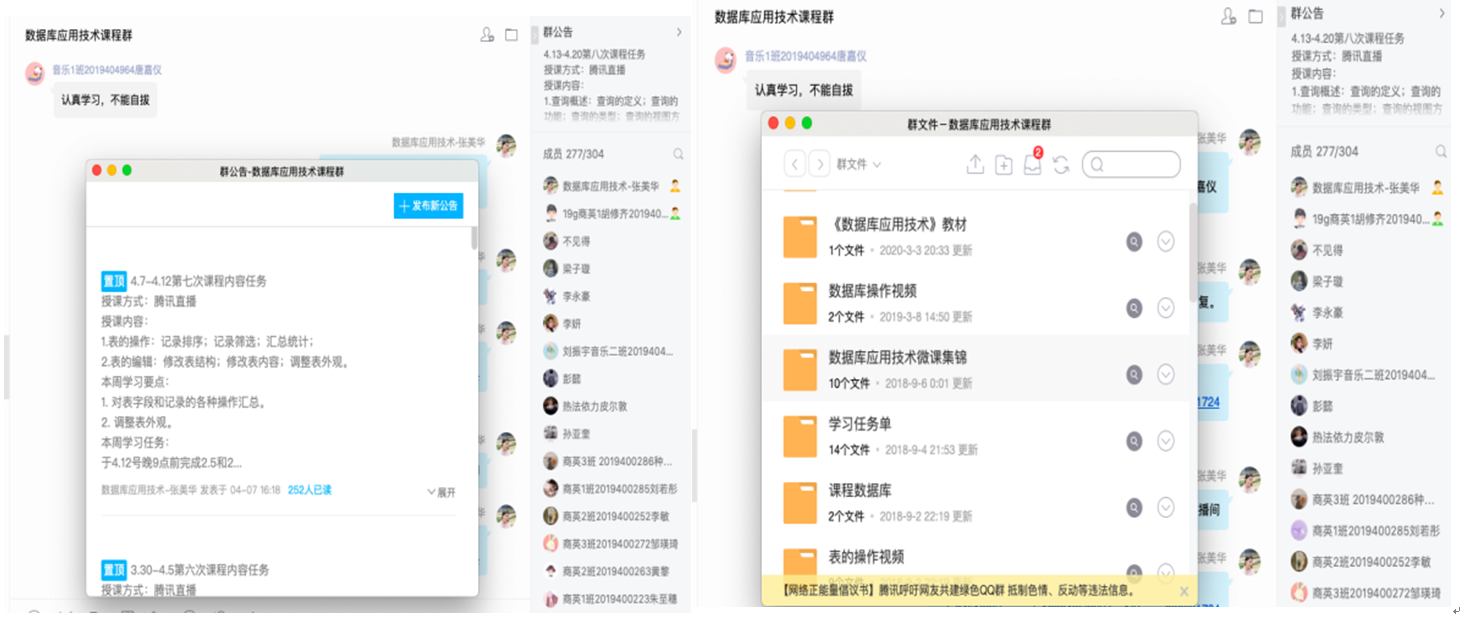Open the 252人已读 read-count link
The height and width of the screenshot is (623, 1460).
309,490
